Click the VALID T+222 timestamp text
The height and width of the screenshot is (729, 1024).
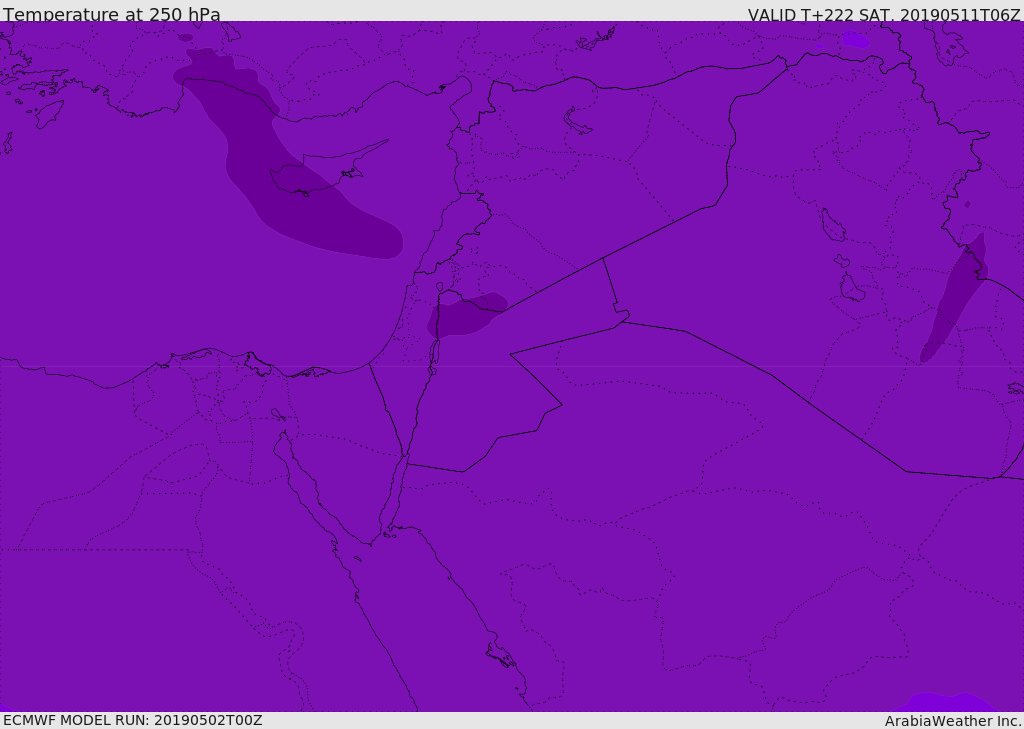pos(884,15)
